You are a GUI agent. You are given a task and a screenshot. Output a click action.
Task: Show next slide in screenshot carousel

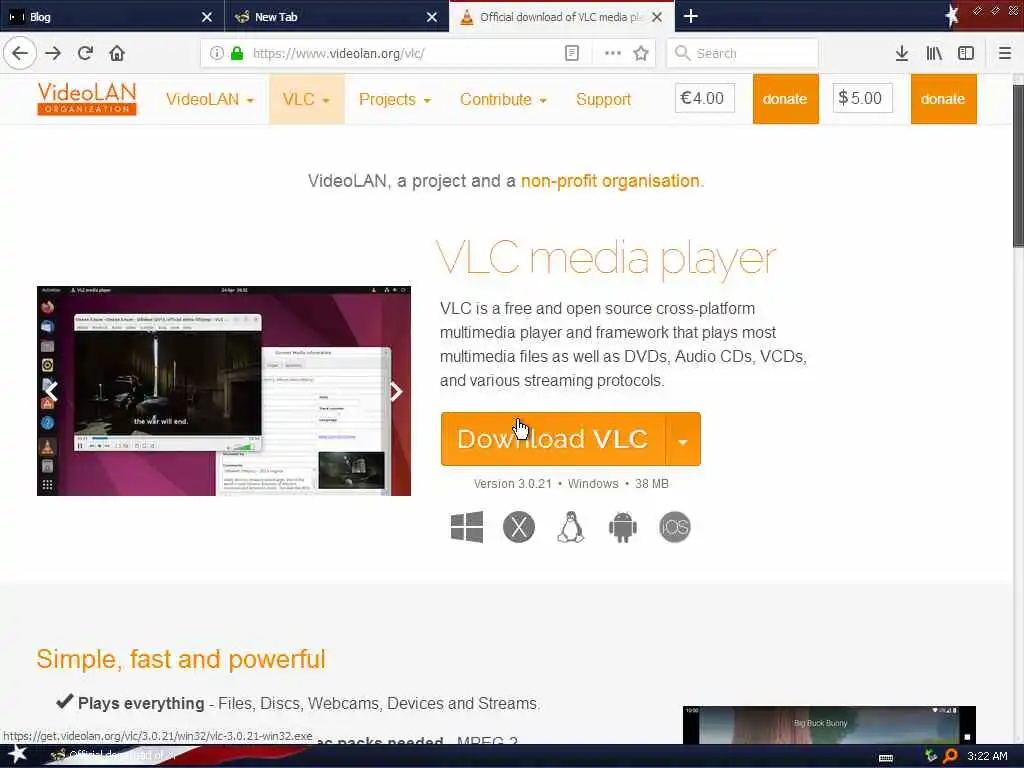(396, 391)
